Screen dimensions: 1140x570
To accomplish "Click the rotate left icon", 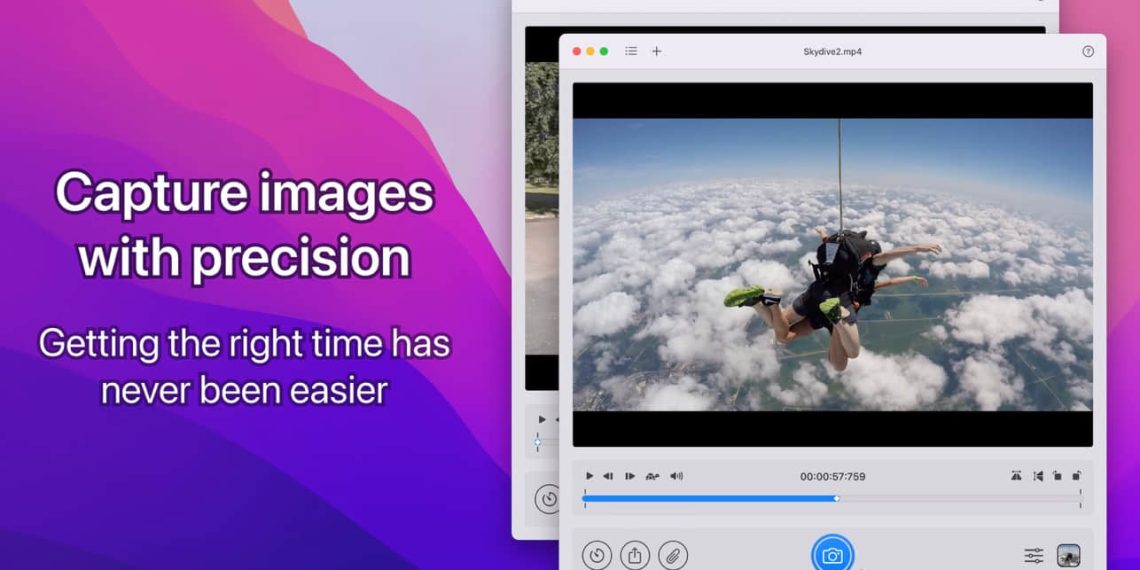I will (x=1057, y=476).
